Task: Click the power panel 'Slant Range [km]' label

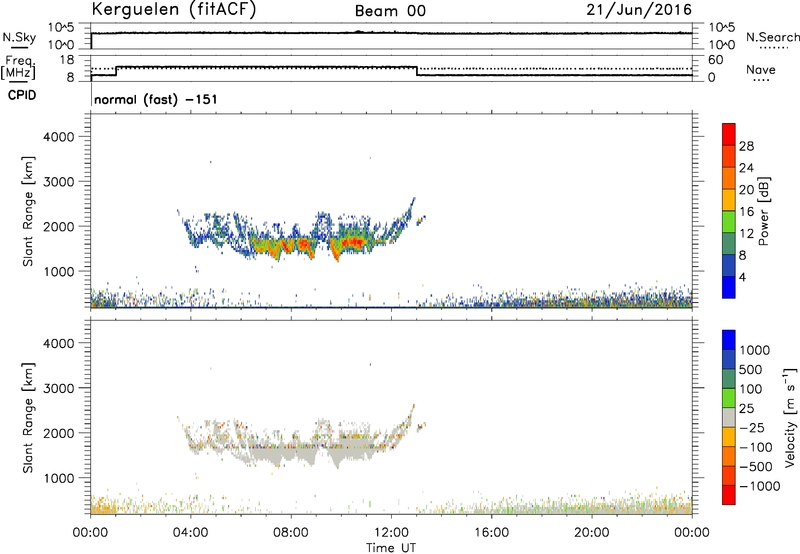Action: pos(28,211)
